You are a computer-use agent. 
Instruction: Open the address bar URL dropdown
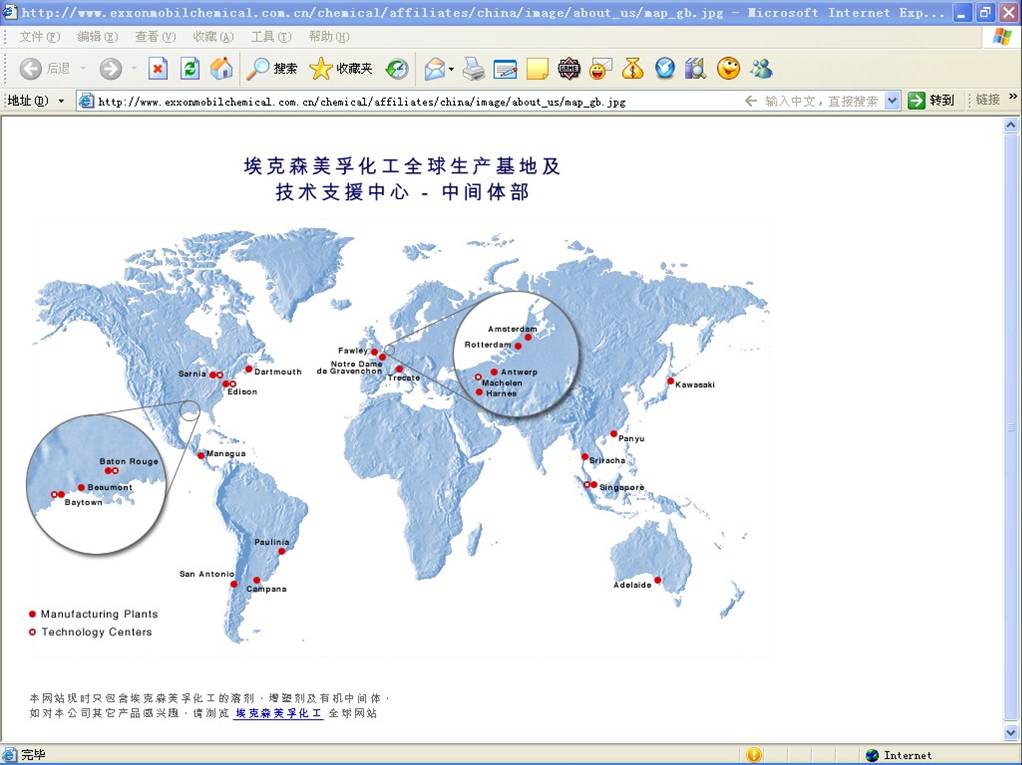(x=892, y=101)
